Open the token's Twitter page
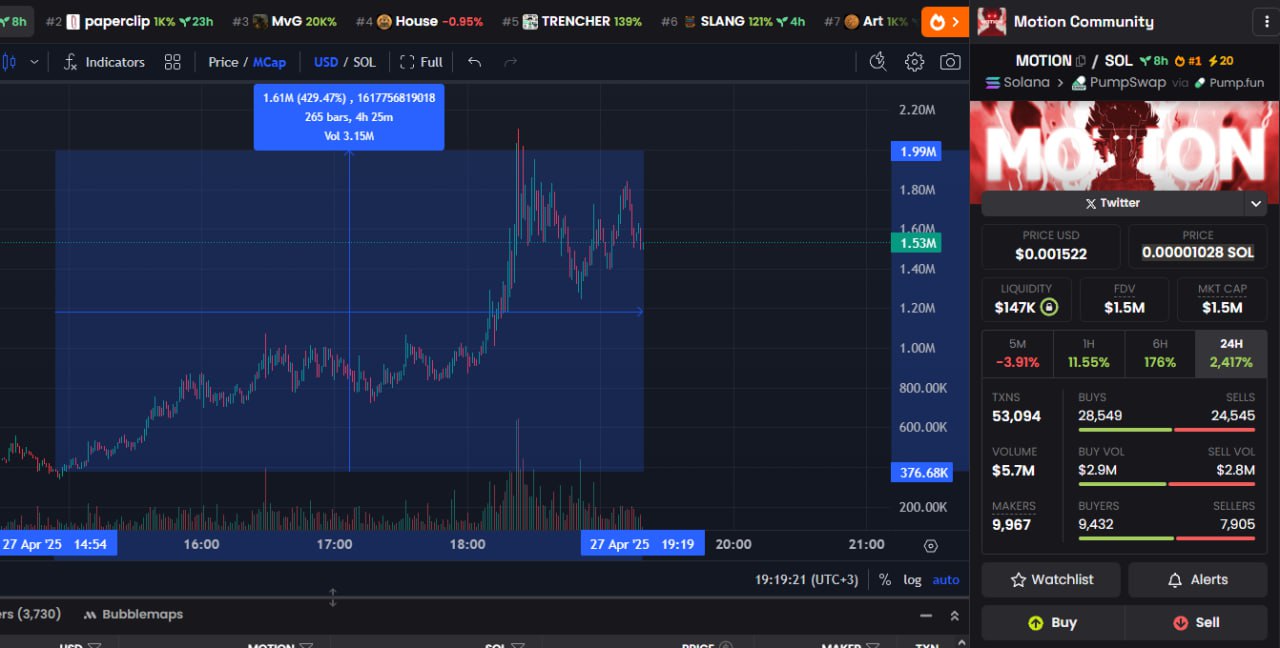Image resolution: width=1280 pixels, height=648 pixels. (1113, 203)
